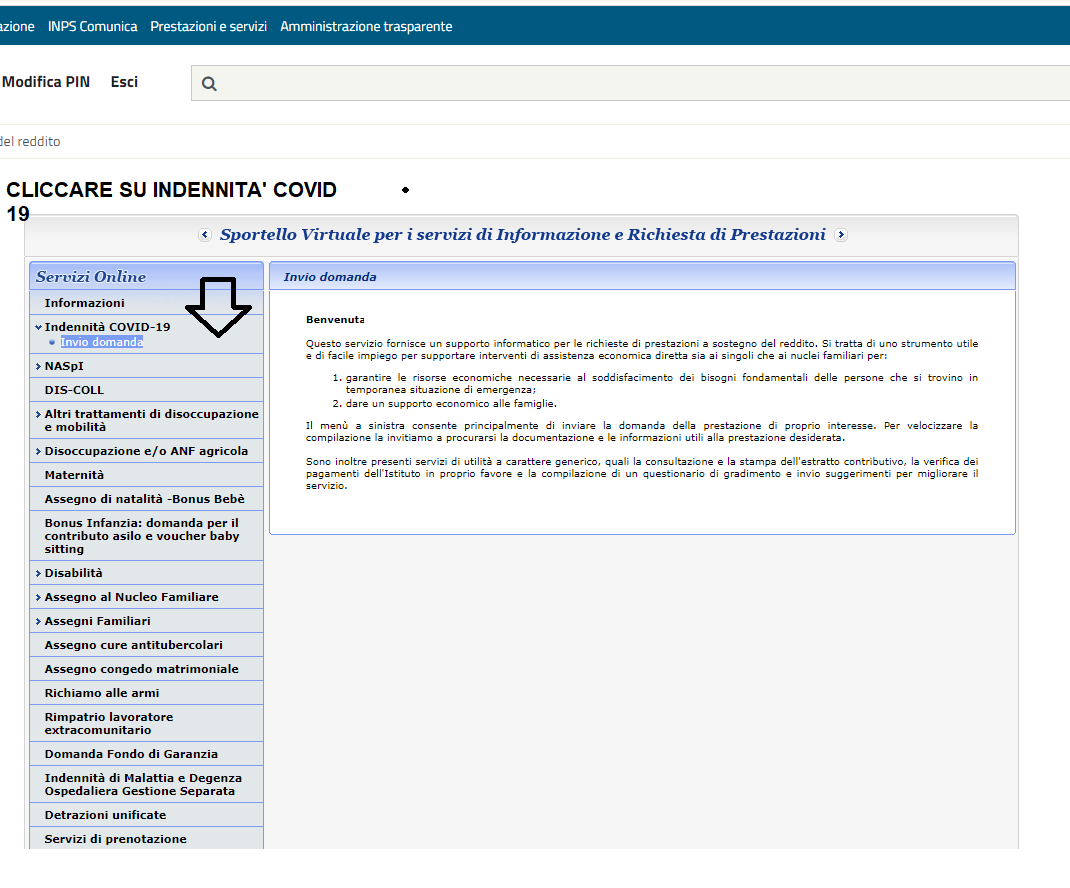This screenshot has height=888, width=1070.
Task: Click the Benvenuta greeting text
Action: pos(335,319)
